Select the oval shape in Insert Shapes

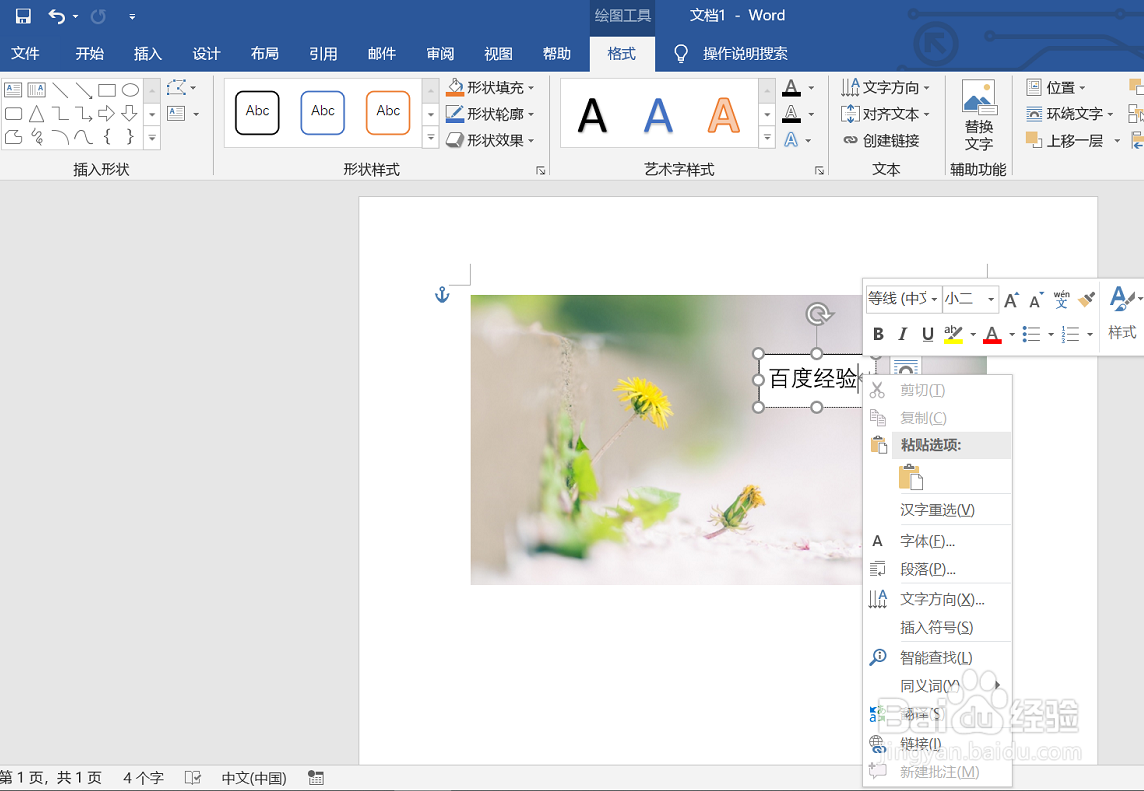pos(130,89)
